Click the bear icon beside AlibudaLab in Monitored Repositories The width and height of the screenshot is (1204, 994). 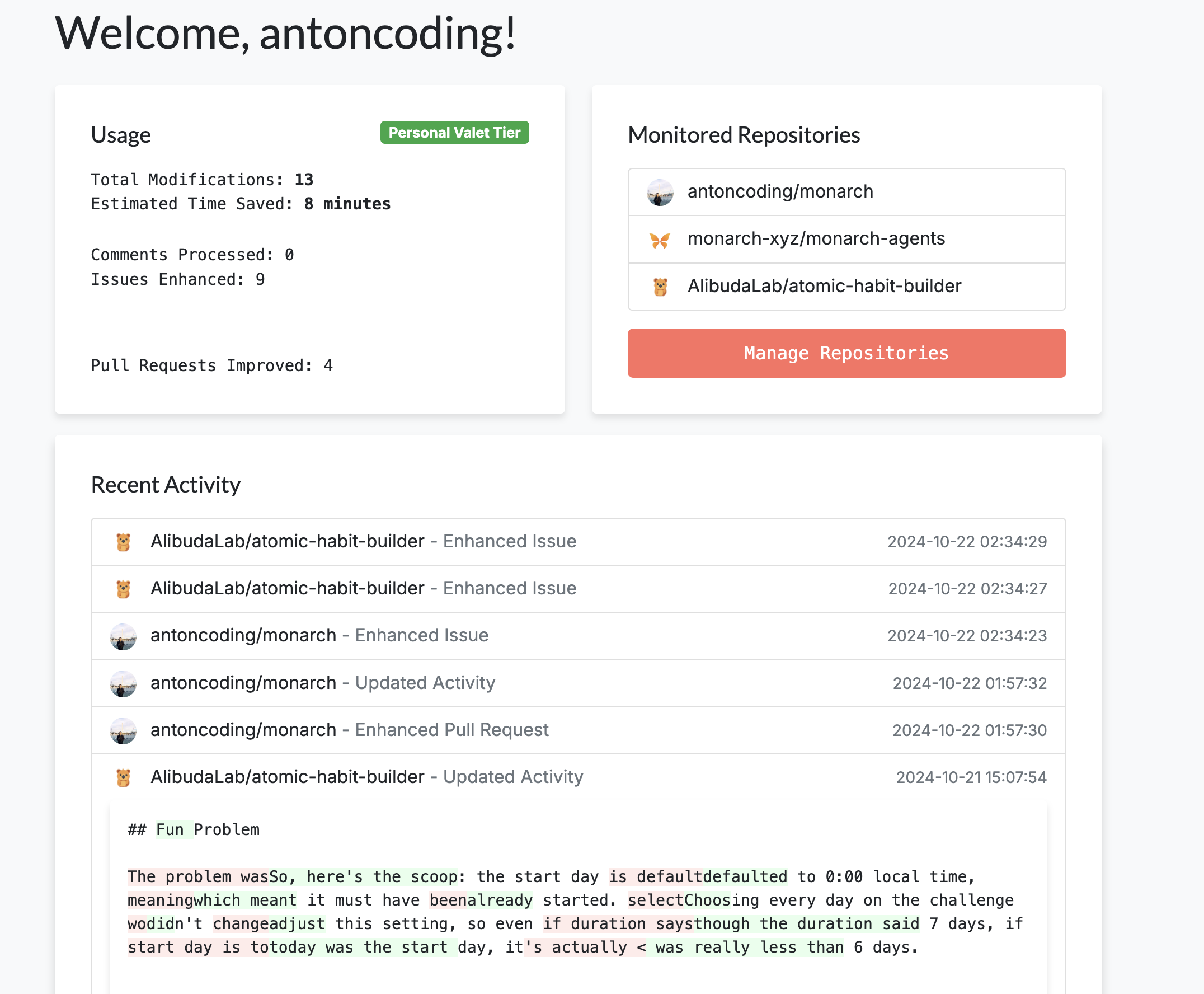coord(660,287)
